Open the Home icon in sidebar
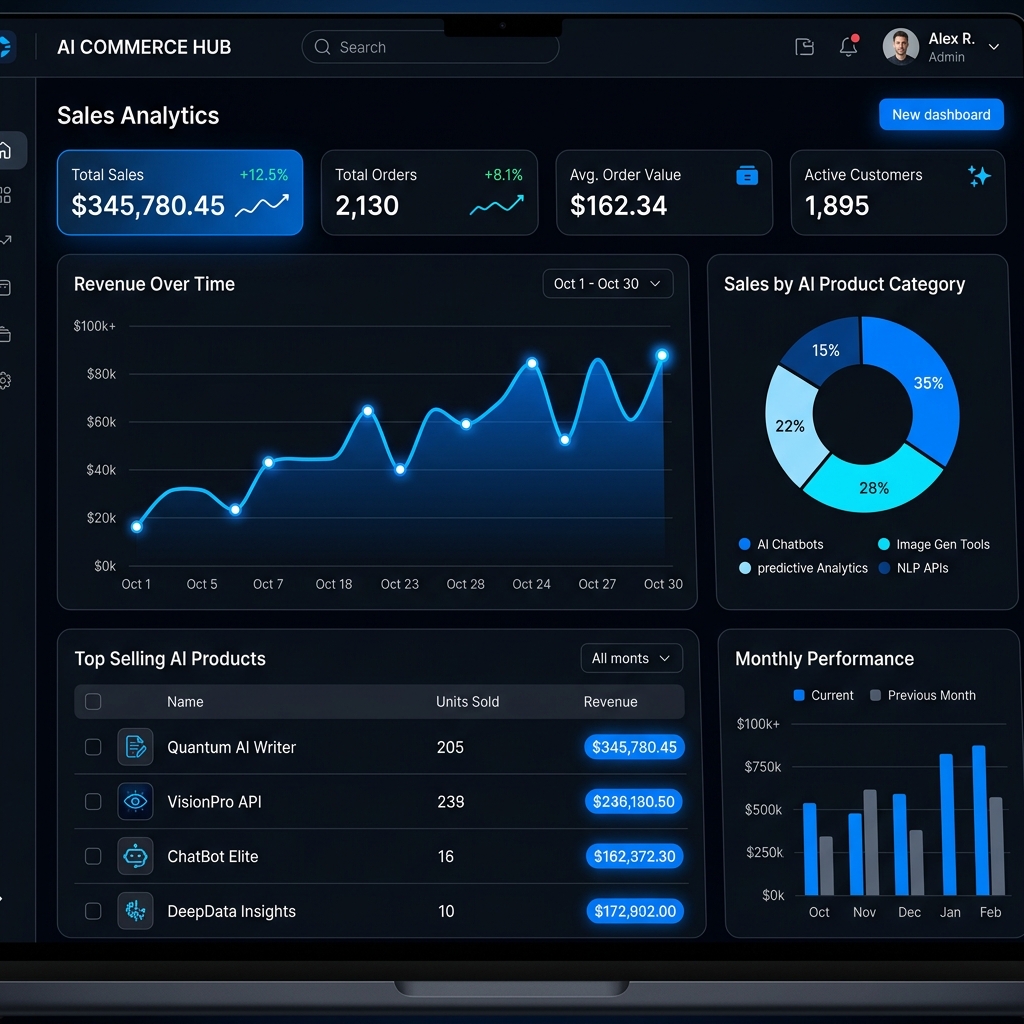The width and height of the screenshot is (1024, 1024). [6, 151]
